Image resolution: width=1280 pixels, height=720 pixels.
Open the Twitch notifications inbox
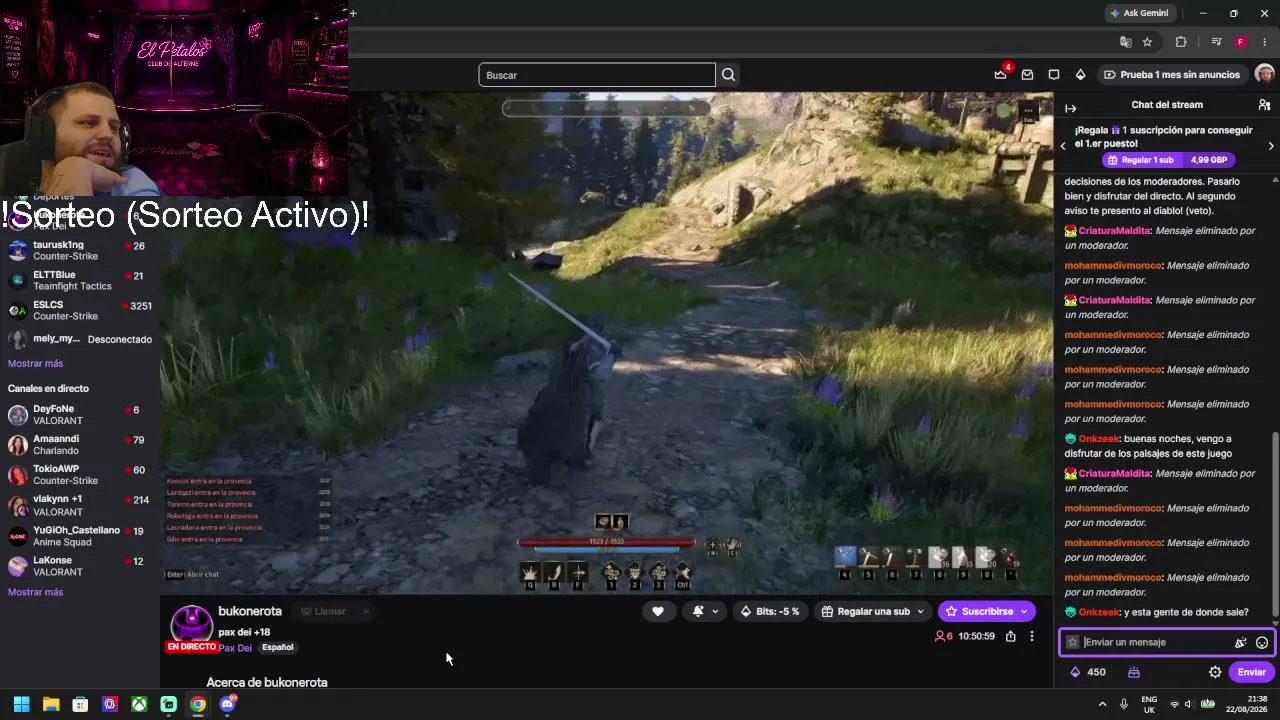point(1027,75)
